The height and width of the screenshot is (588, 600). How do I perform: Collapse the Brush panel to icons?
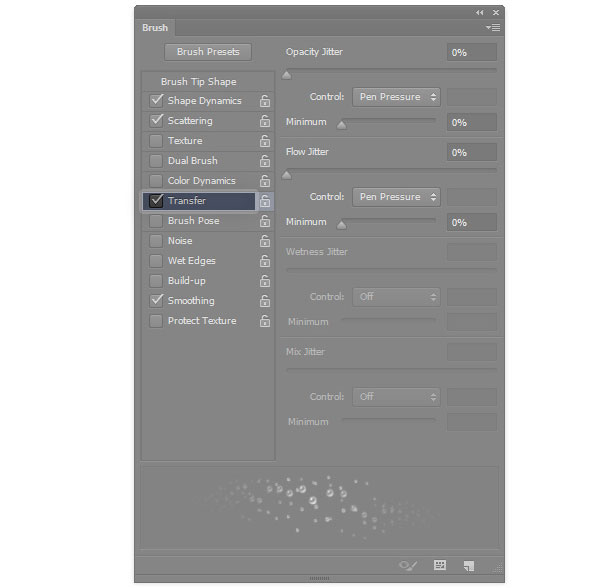point(479,13)
